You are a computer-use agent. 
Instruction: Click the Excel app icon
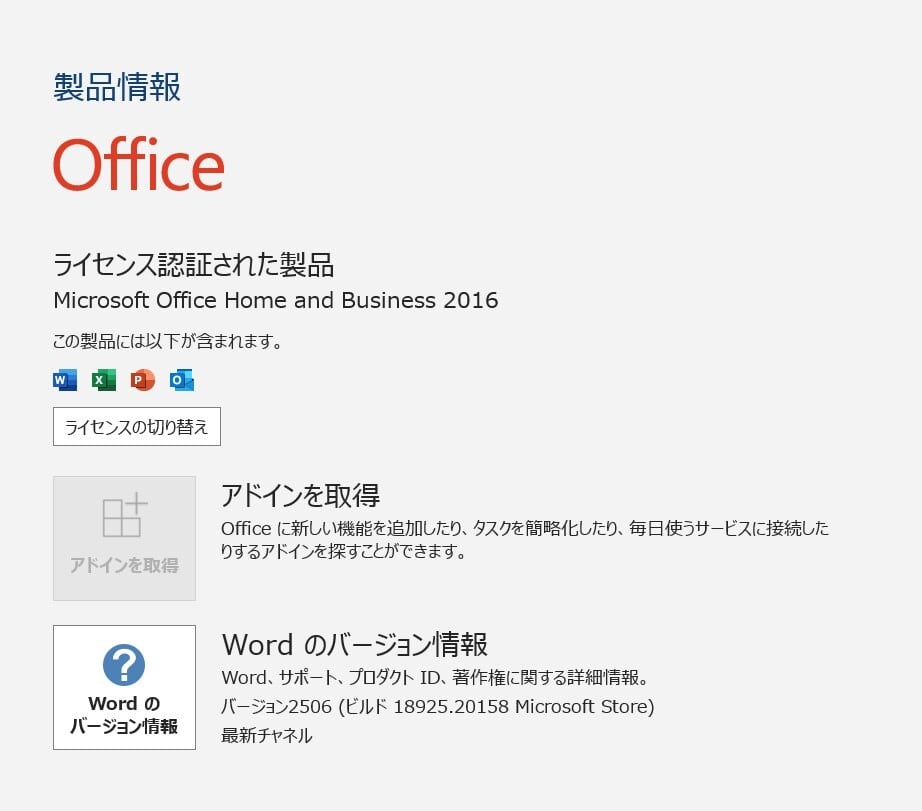point(103,381)
